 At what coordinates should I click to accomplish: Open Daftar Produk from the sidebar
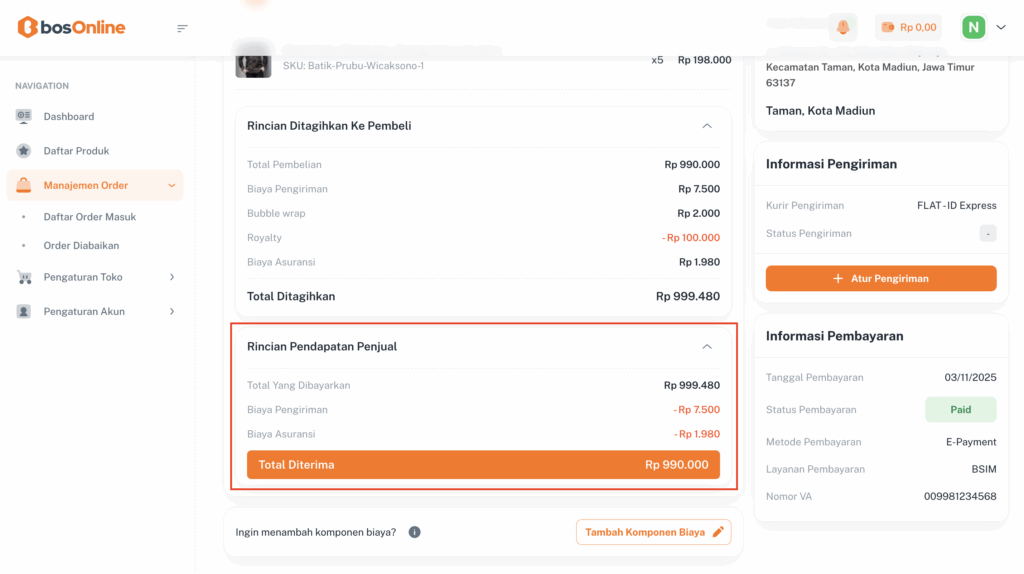coord(76,151)
